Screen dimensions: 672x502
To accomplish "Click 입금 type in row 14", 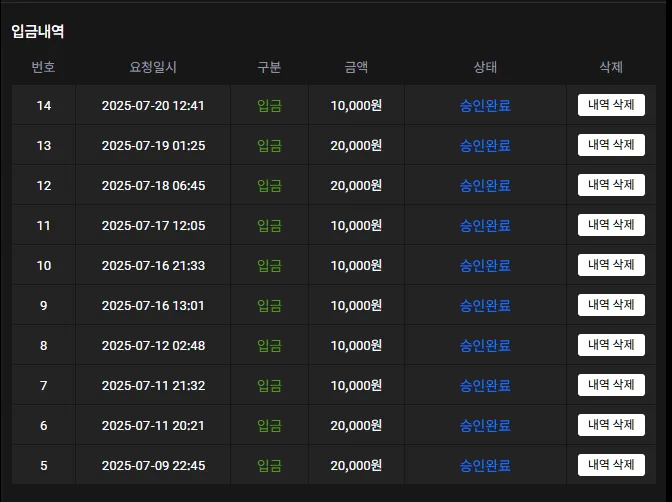I will click(269, 105).
